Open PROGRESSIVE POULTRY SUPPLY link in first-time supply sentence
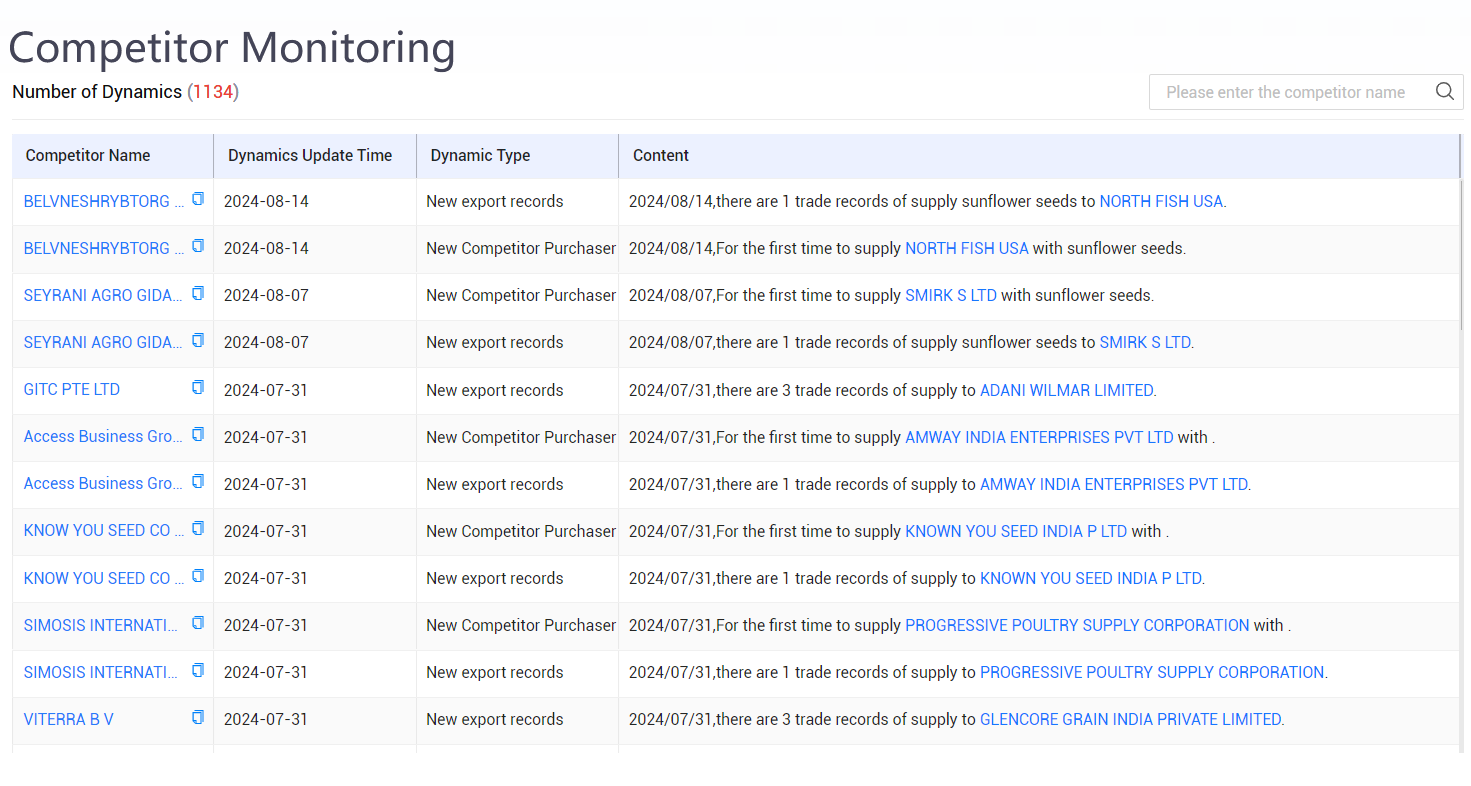The width and height of the screenshot is (1471, 786). (1077, 625)
